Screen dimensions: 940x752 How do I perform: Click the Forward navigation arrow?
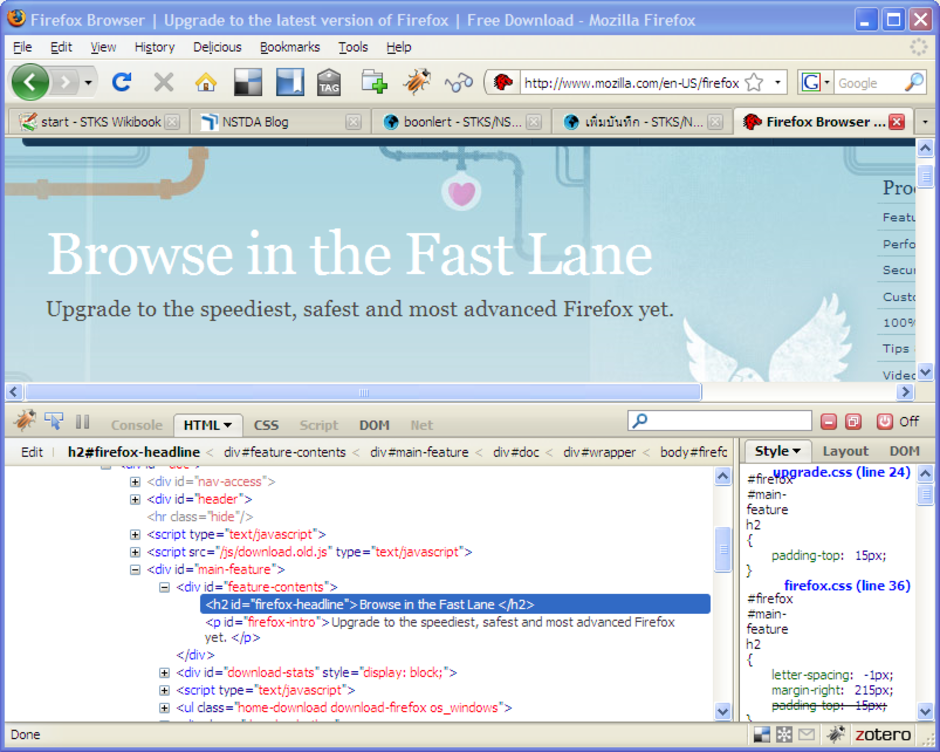(x=65, y=83)
